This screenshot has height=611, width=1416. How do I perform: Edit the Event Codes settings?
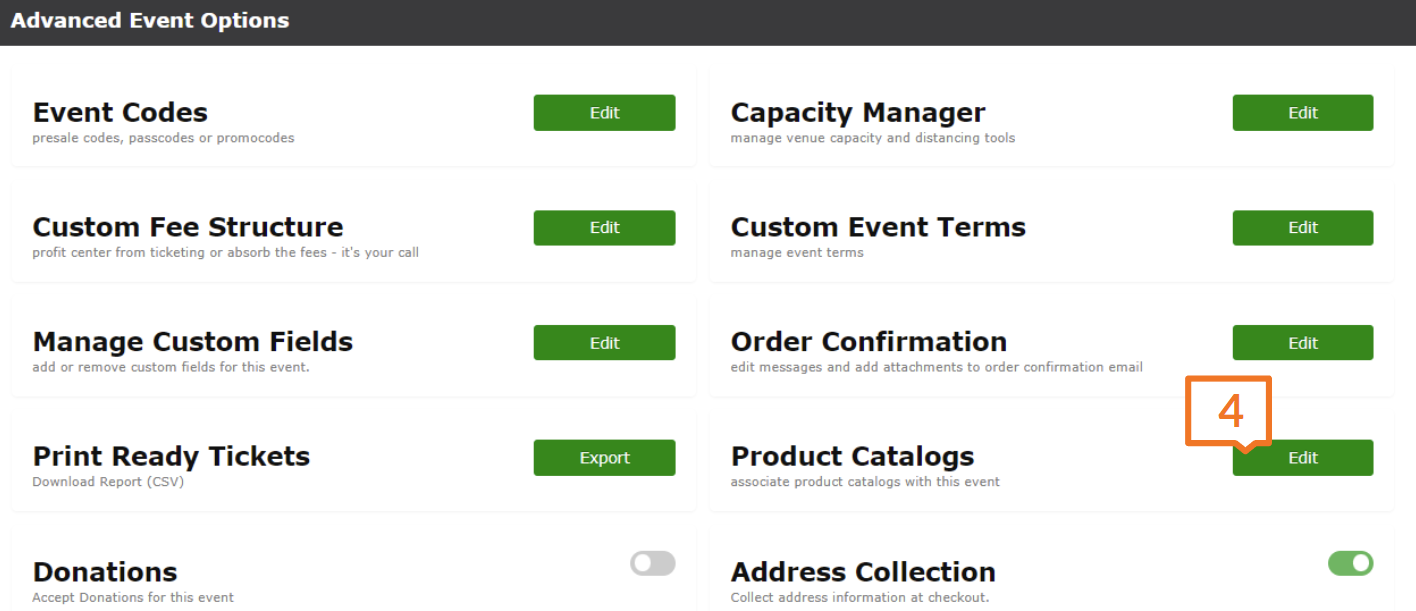coord(604,113)
